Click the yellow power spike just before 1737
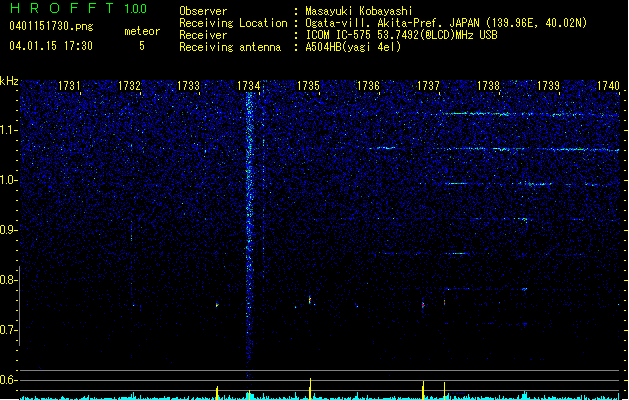Viewport: 629px width, 400px height. coord(423,390)
